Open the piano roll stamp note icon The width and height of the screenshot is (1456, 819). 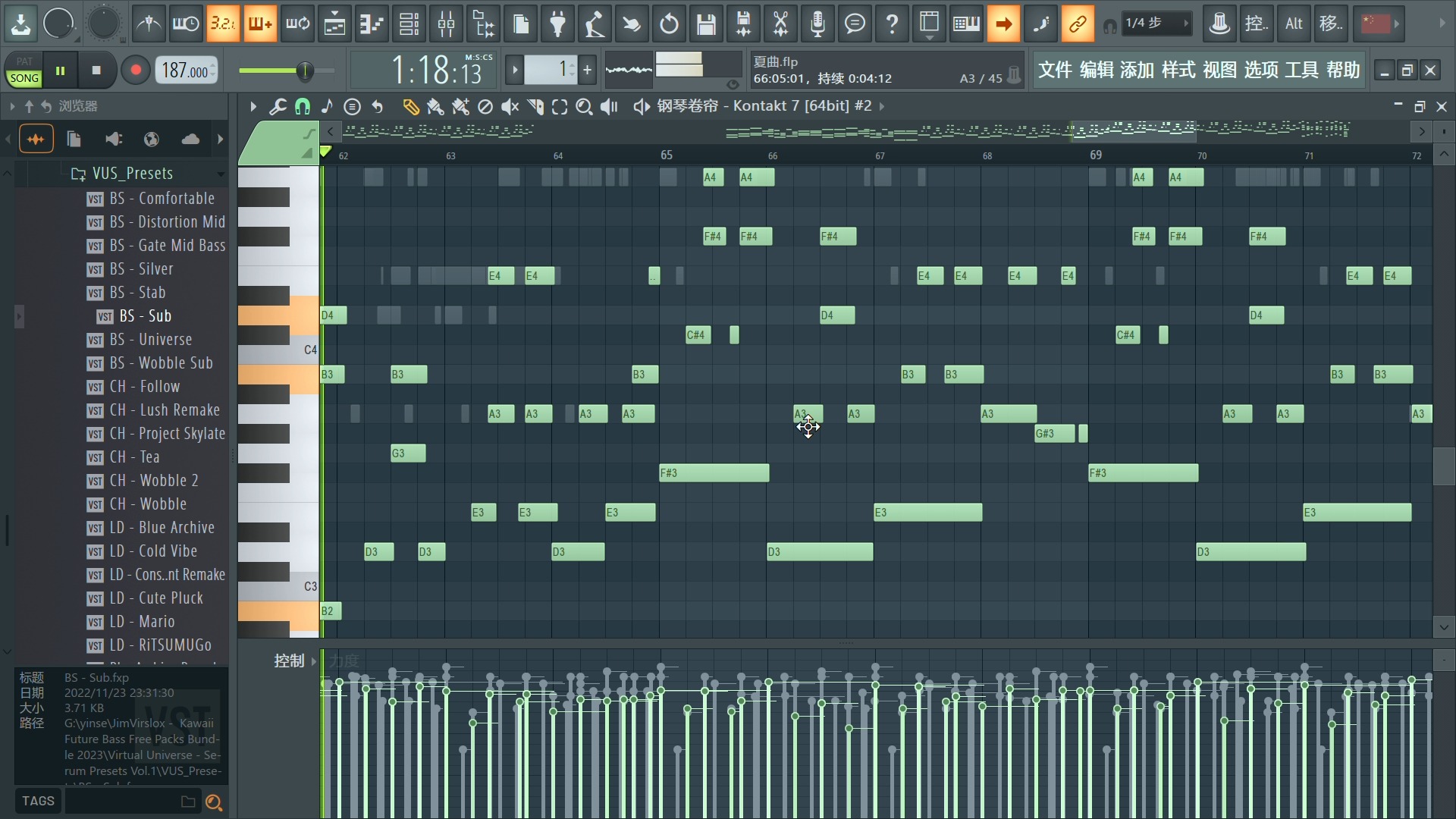(x=327, y=107)
